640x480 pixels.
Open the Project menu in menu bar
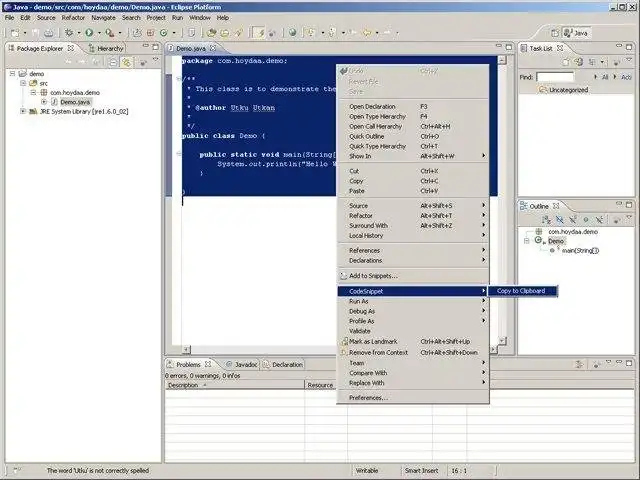click(156, 18)
